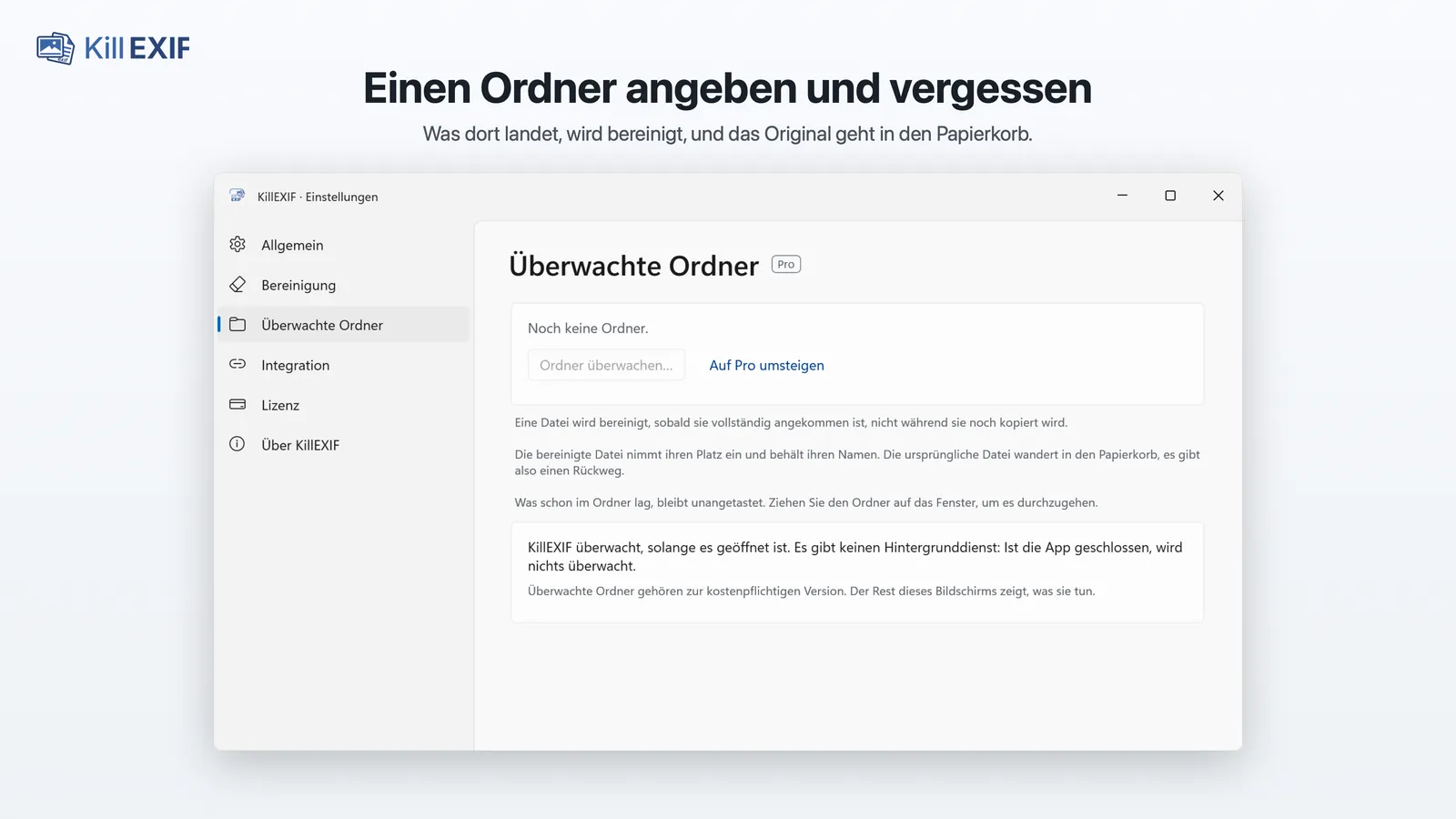Image resolution: width=1456 pixels, height=819 pixels.
Task: Click the 'Noch keine Ordner.' text
Action: click(588, 329)
